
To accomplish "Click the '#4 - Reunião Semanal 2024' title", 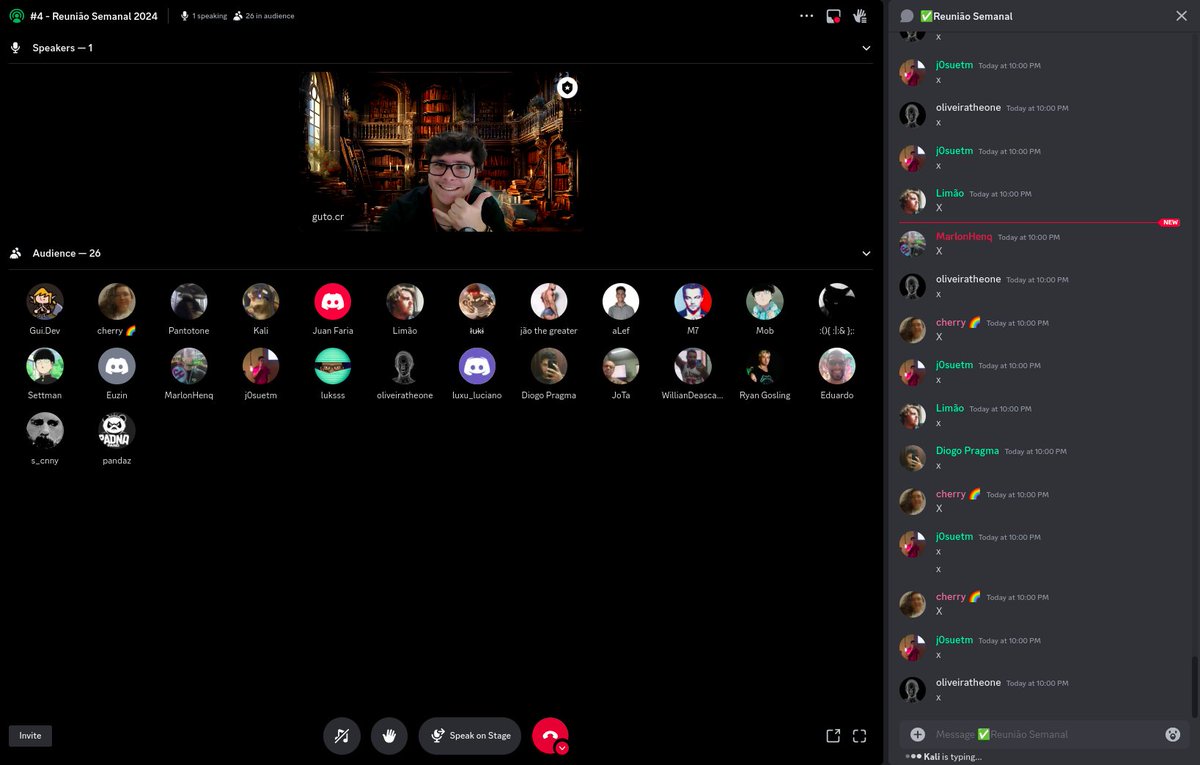I will tap(94, 16).
